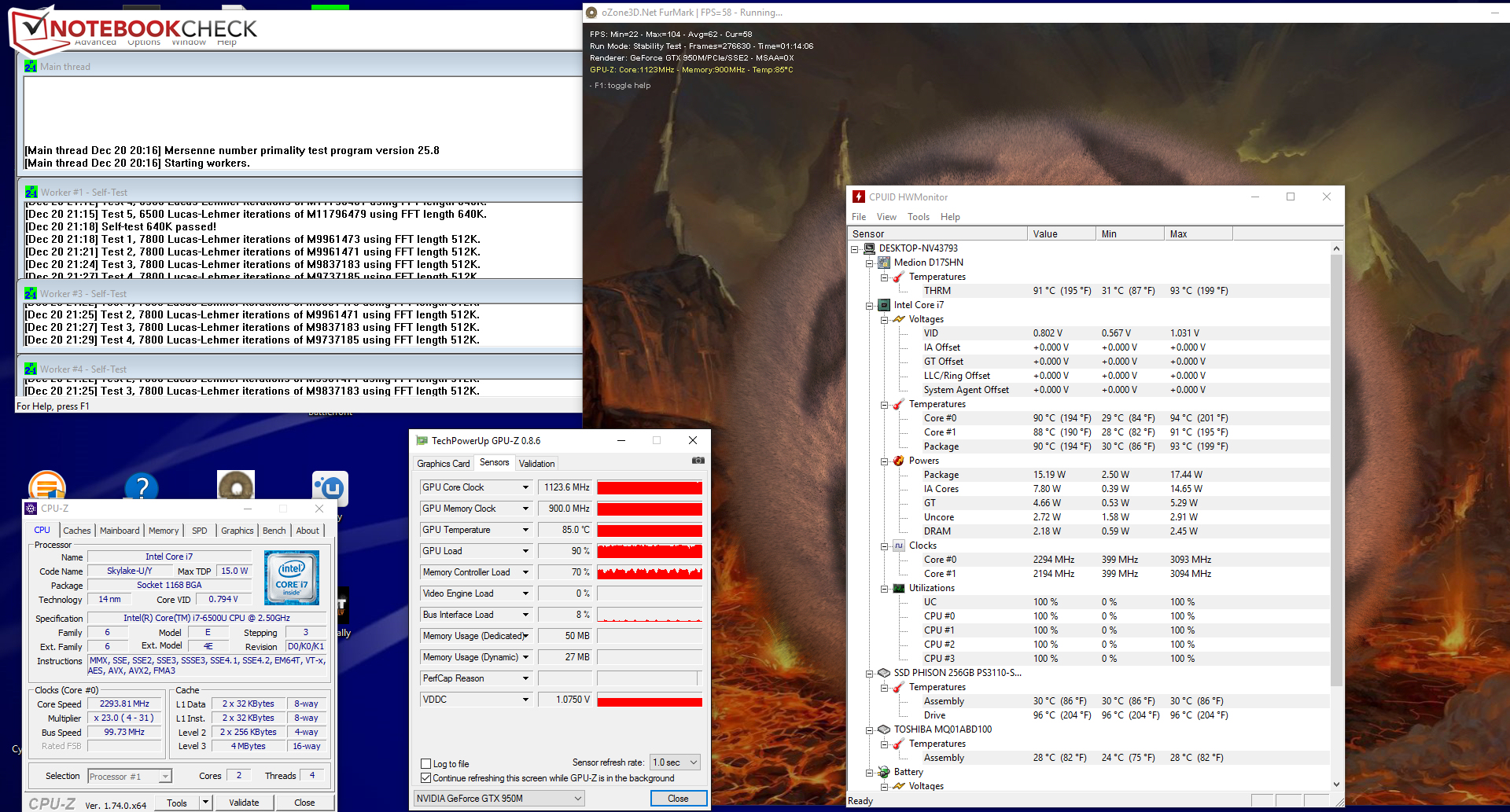Open the PerfCap Reason sensor dropdown
Viewport: 1510px width, 812px height.
(x=525, y=678)
